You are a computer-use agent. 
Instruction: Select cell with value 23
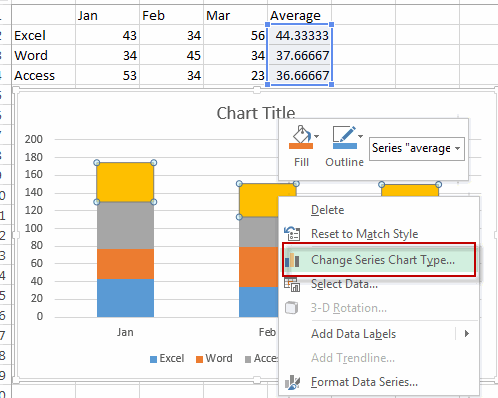[x=236, y=75]
